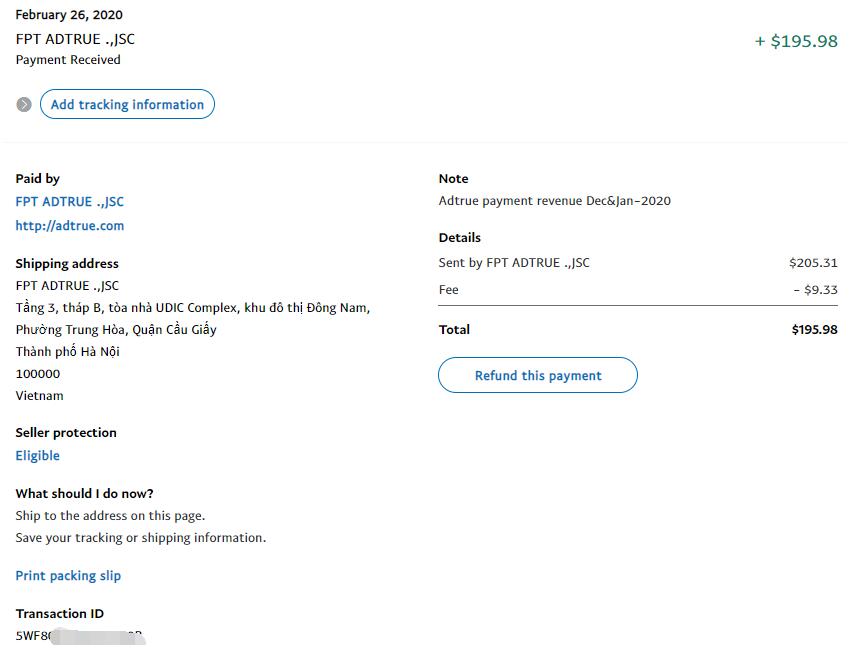
Task: Select address line Thành phố Hà Nội
Action: click(x=68, y=352)
